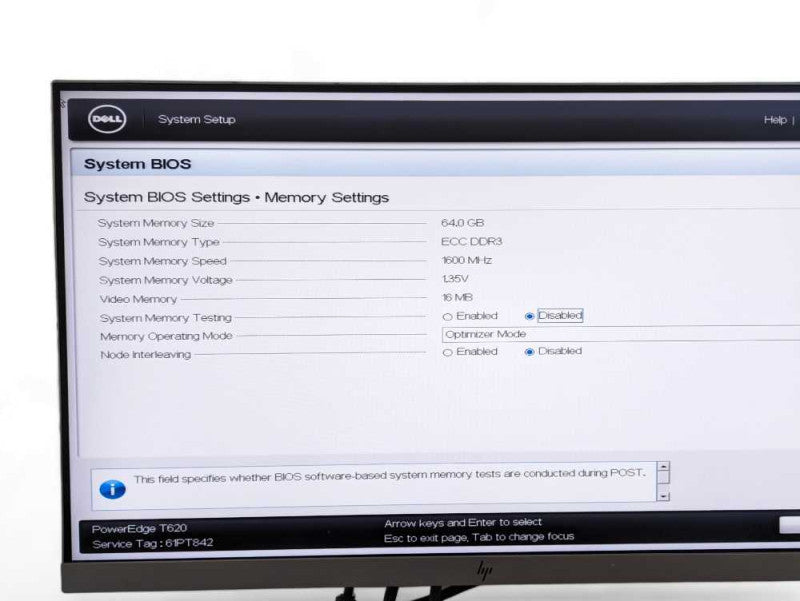
Task: Select the System Memory Speed label
Action: (x=162, y=261)
